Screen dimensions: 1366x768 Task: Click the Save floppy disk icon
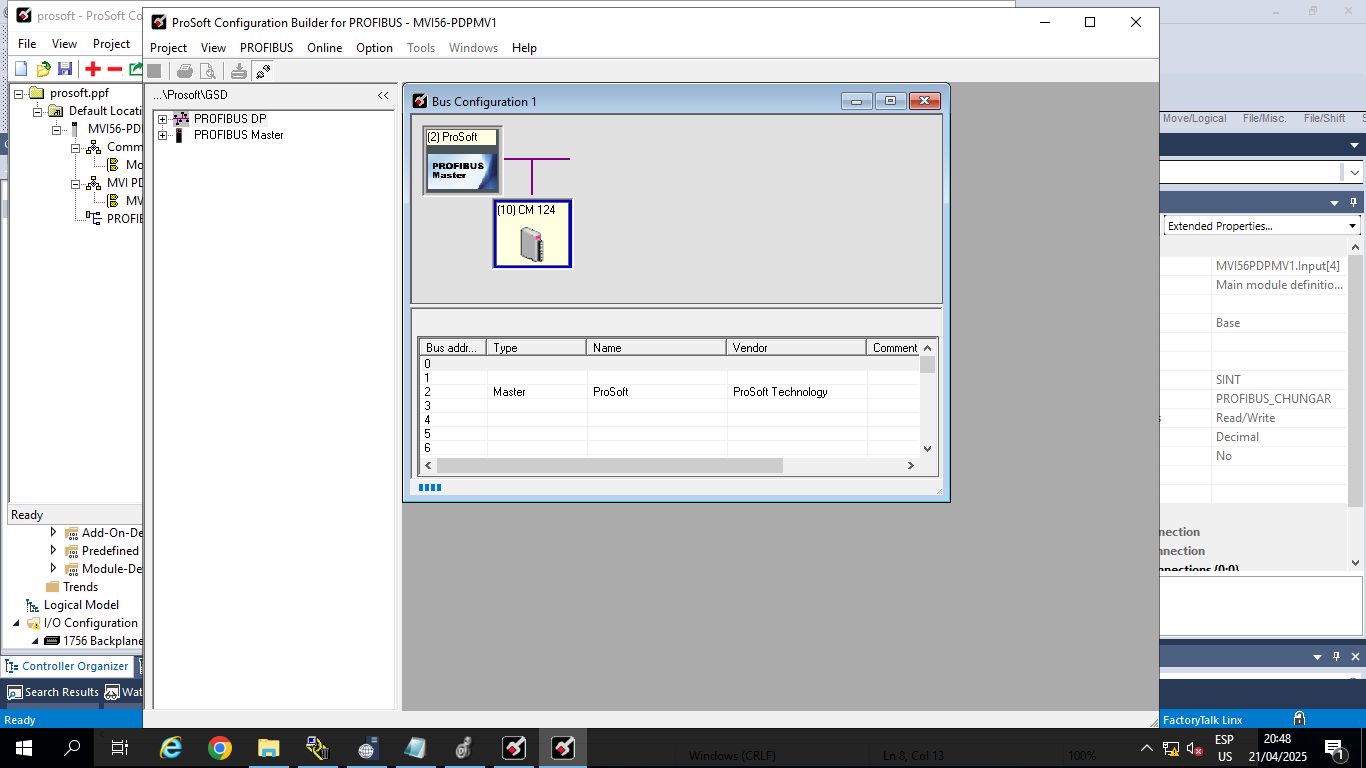pos(65,69)
